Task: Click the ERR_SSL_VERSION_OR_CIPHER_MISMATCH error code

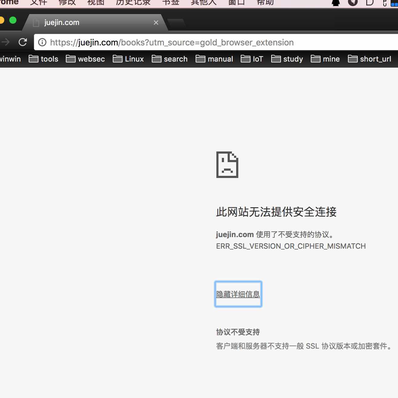Action: tap(291, 246)
